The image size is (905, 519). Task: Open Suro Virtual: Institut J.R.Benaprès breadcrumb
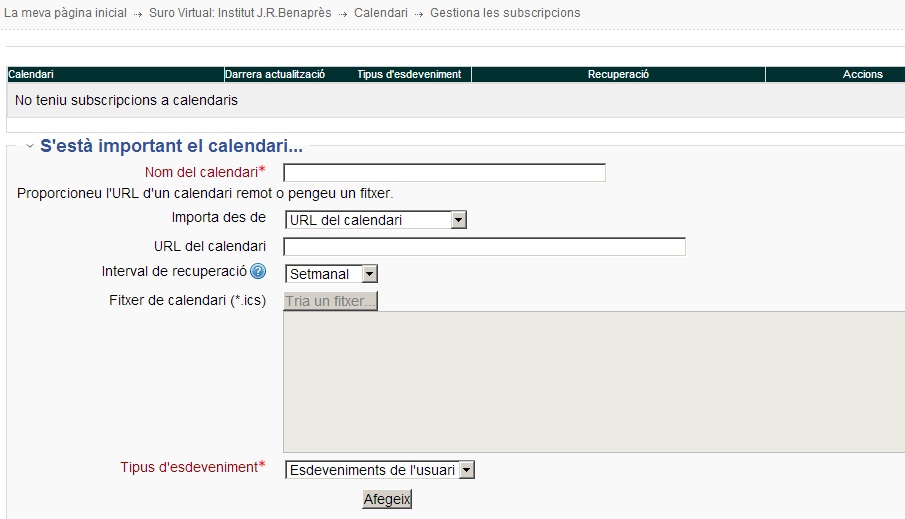240,13
